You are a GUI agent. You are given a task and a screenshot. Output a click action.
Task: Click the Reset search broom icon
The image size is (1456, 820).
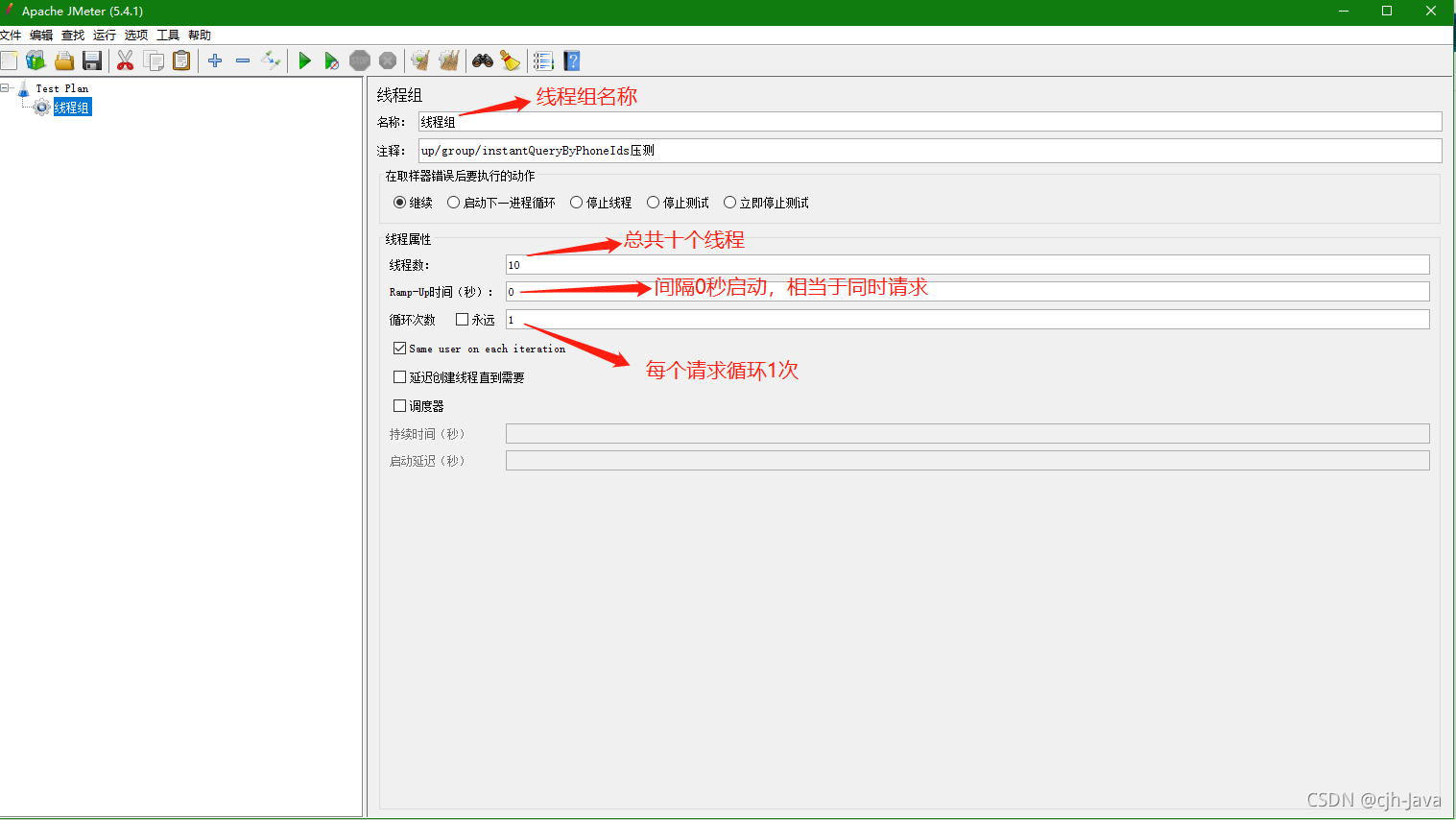point(511,61)
